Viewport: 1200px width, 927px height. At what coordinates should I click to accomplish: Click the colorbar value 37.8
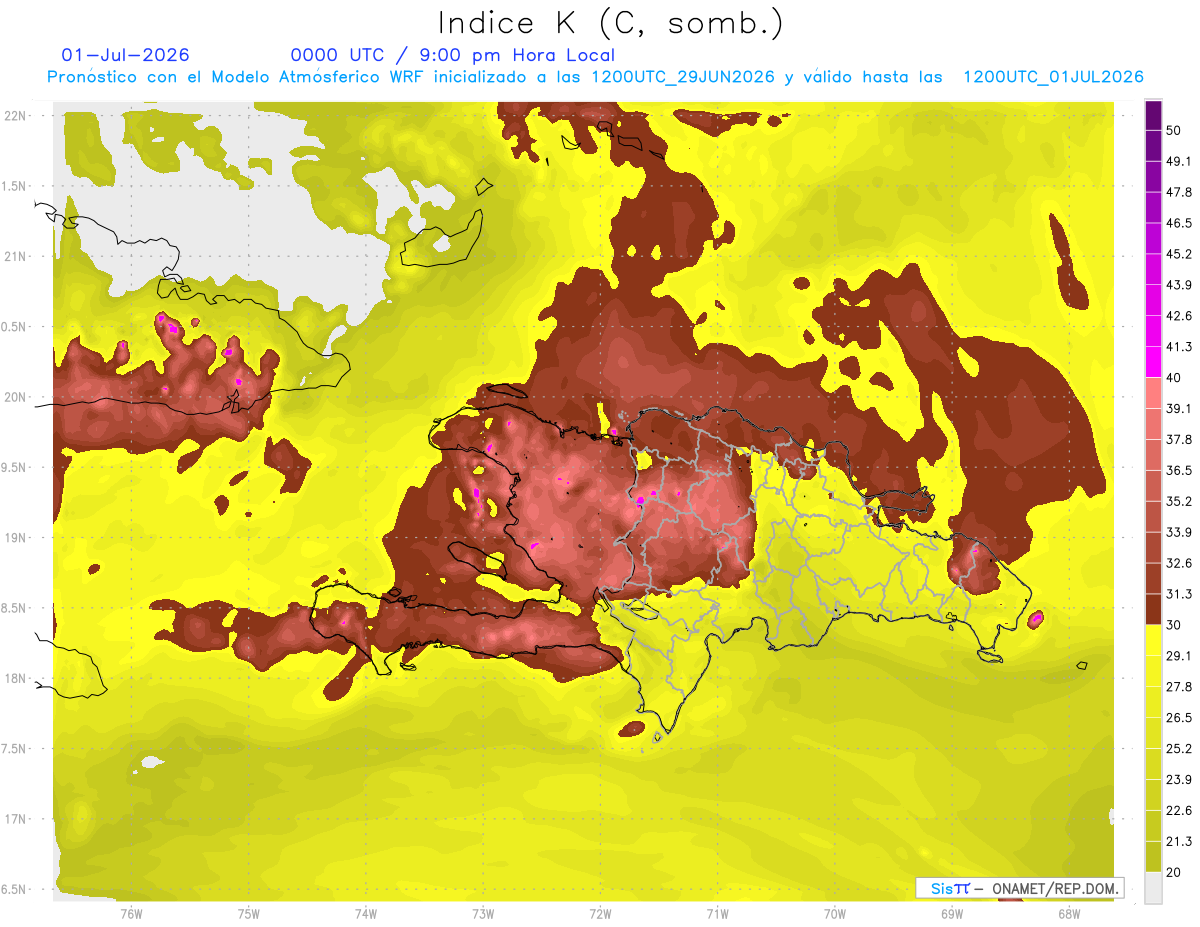click(1178, 439)
